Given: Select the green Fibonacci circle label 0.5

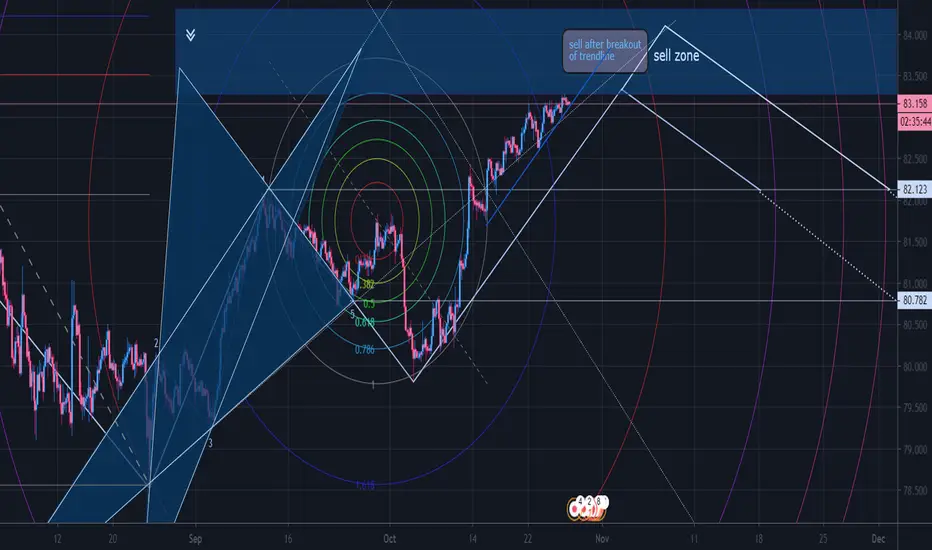Looking at the screenshot, I should 369,304.
